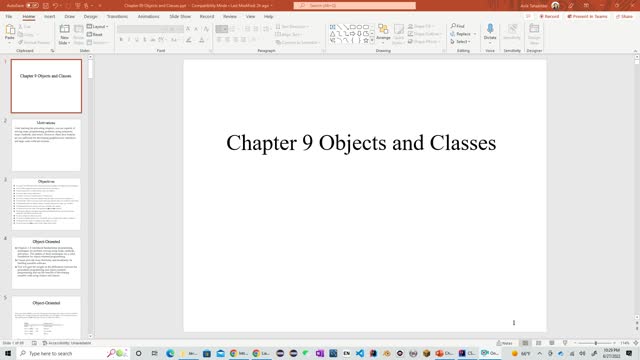Select the star shape in shapes gallery
640x360 pixels.
(366, 41)
